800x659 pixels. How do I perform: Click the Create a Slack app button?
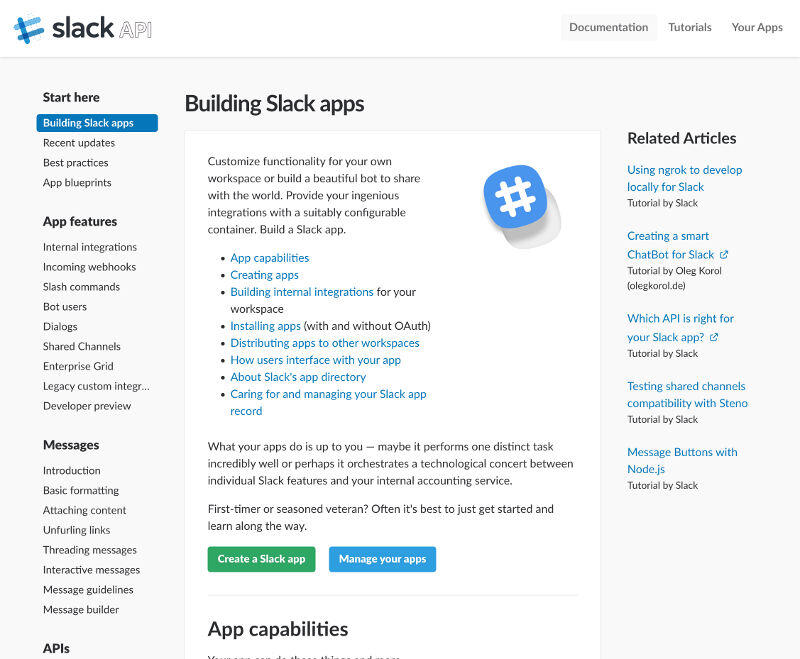tap(261, 560)
